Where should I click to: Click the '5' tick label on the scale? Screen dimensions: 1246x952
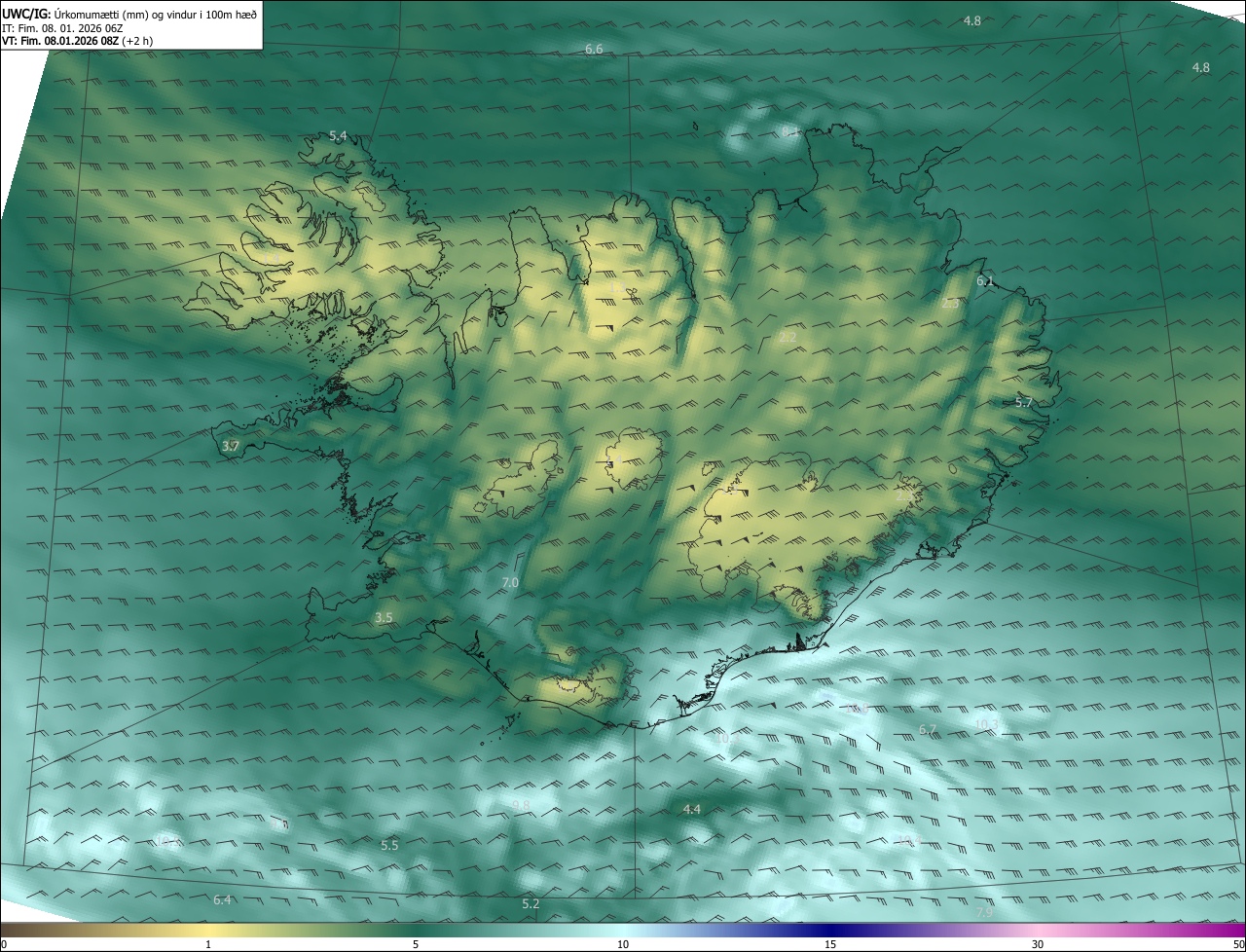click(416, 944)
